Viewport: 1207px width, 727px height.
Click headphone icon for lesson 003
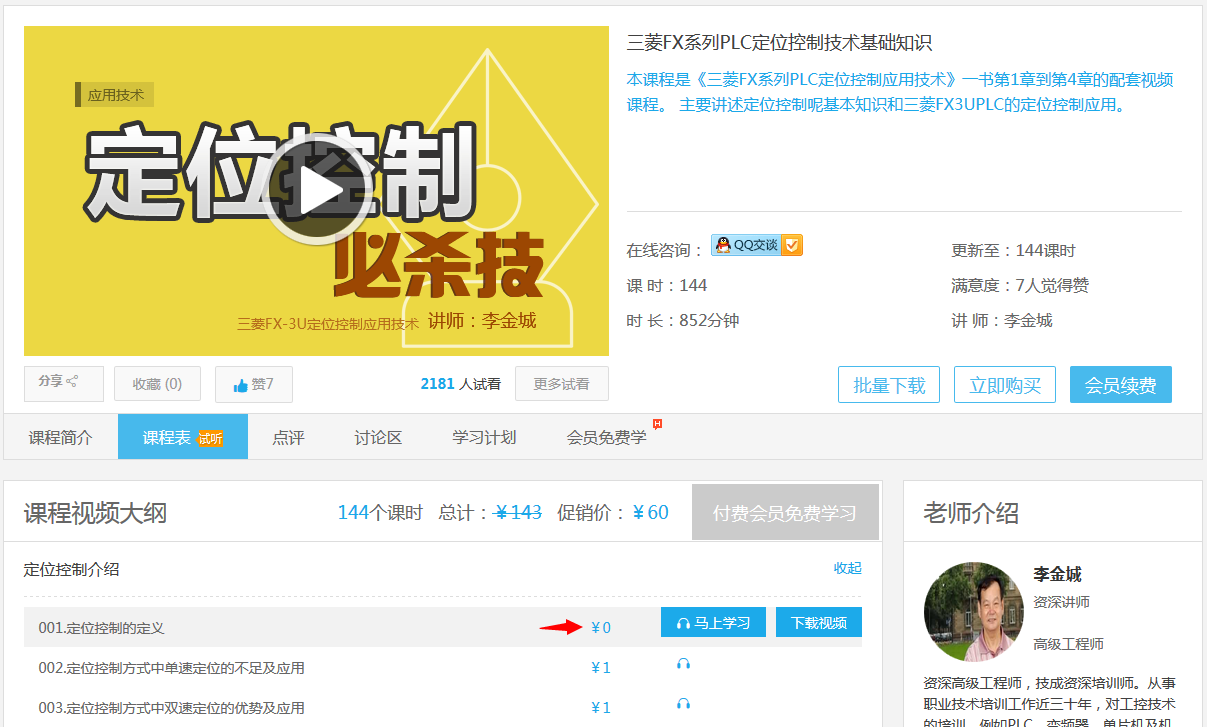[x=684, y=704]
